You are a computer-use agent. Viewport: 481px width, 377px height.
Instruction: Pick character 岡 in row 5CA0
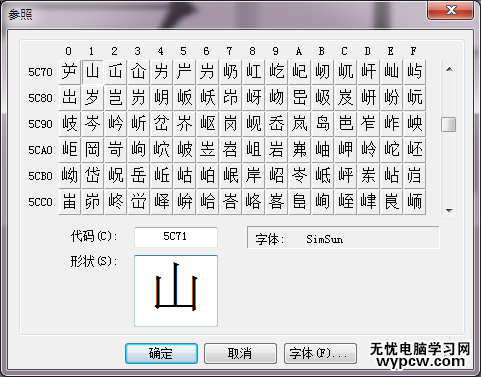pyautogui.click(x=93, y=150)
